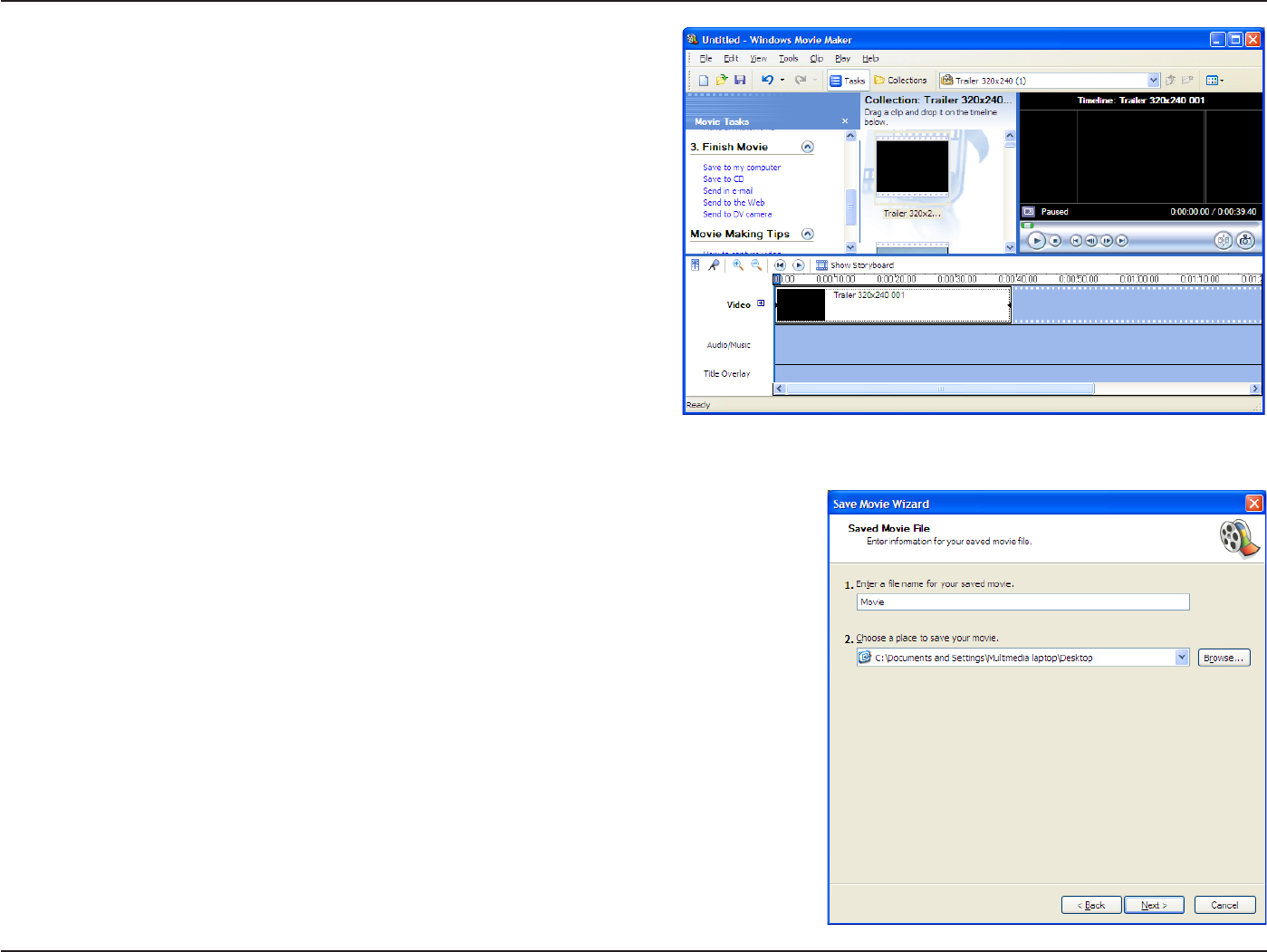Click the Show Storyboard button
The height and width of the screenshot is (952, 1267).
(855, 265)
